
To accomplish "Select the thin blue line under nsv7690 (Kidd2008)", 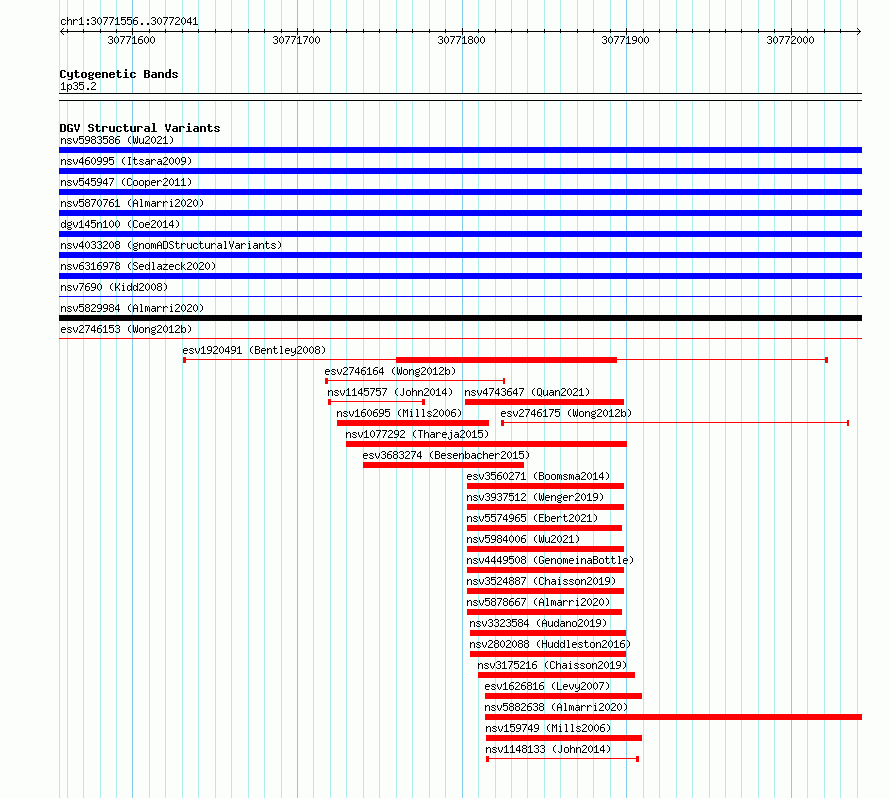I will click(460, 296).
